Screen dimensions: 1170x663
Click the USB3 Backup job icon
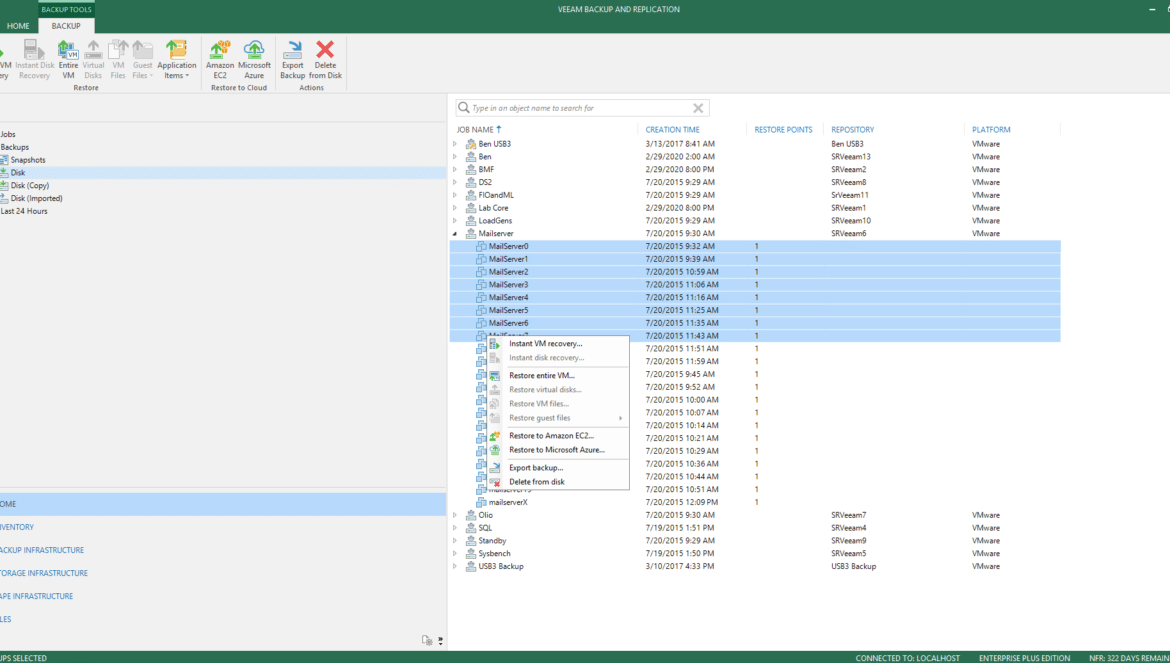(x=471, y=566)
